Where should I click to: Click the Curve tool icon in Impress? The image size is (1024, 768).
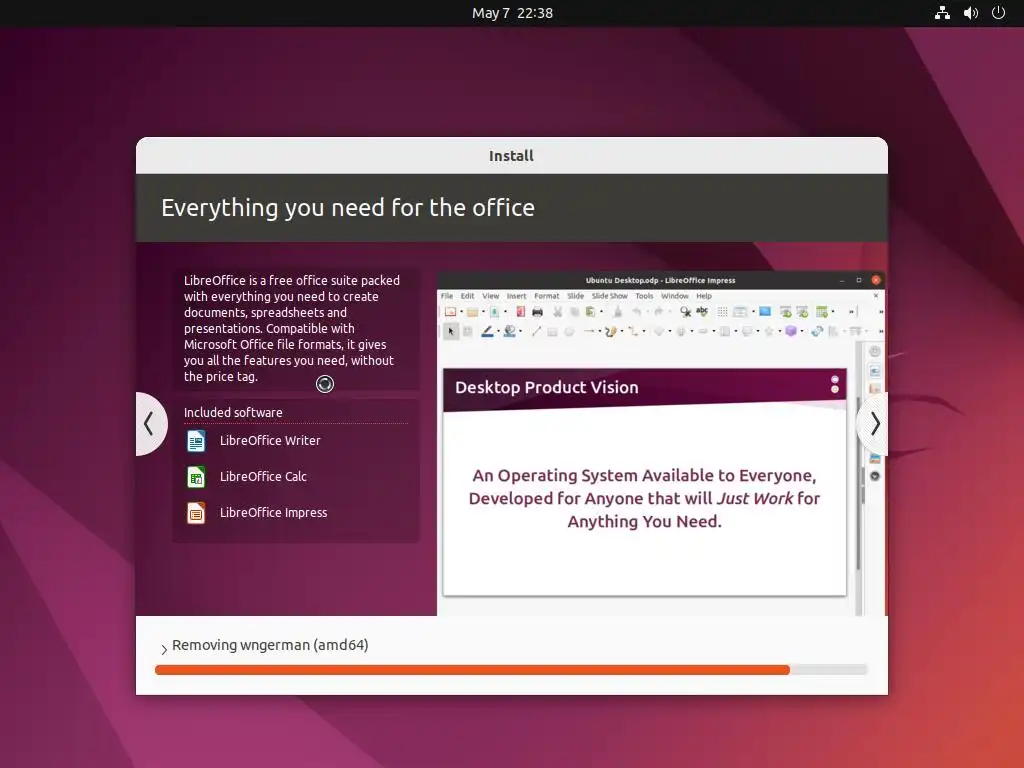click(611, 331)
